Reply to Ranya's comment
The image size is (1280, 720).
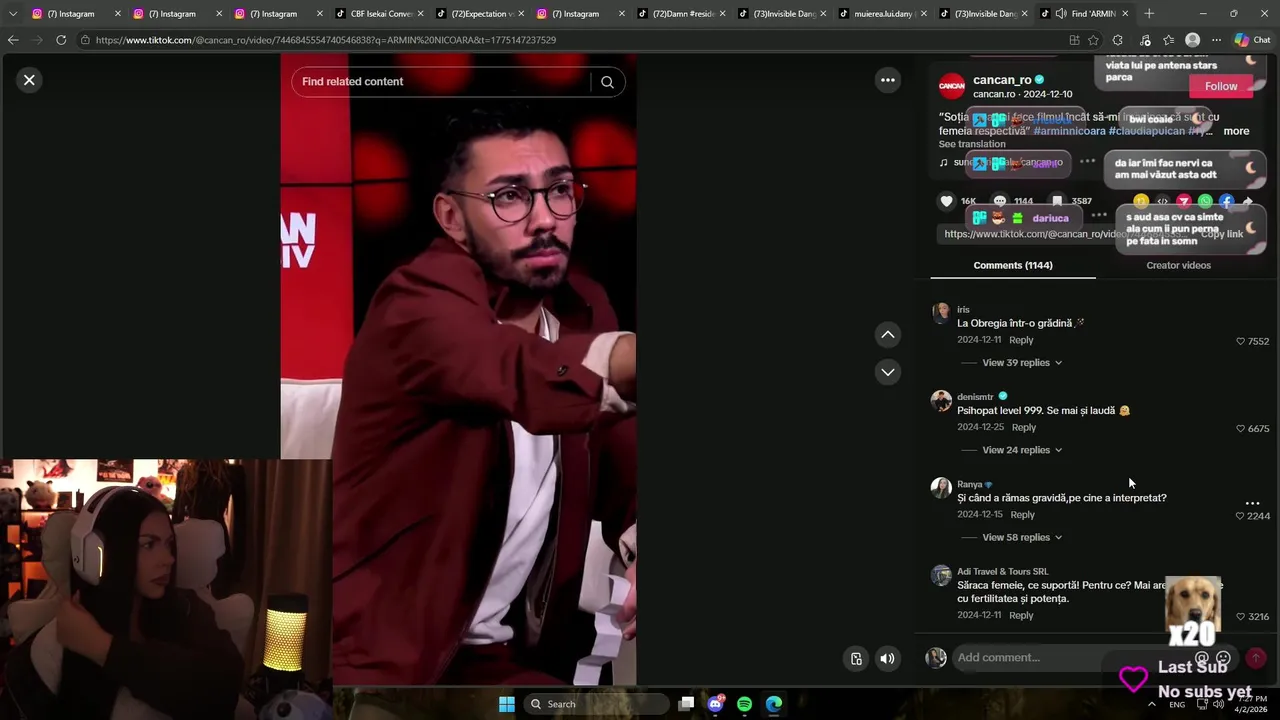1022,514
